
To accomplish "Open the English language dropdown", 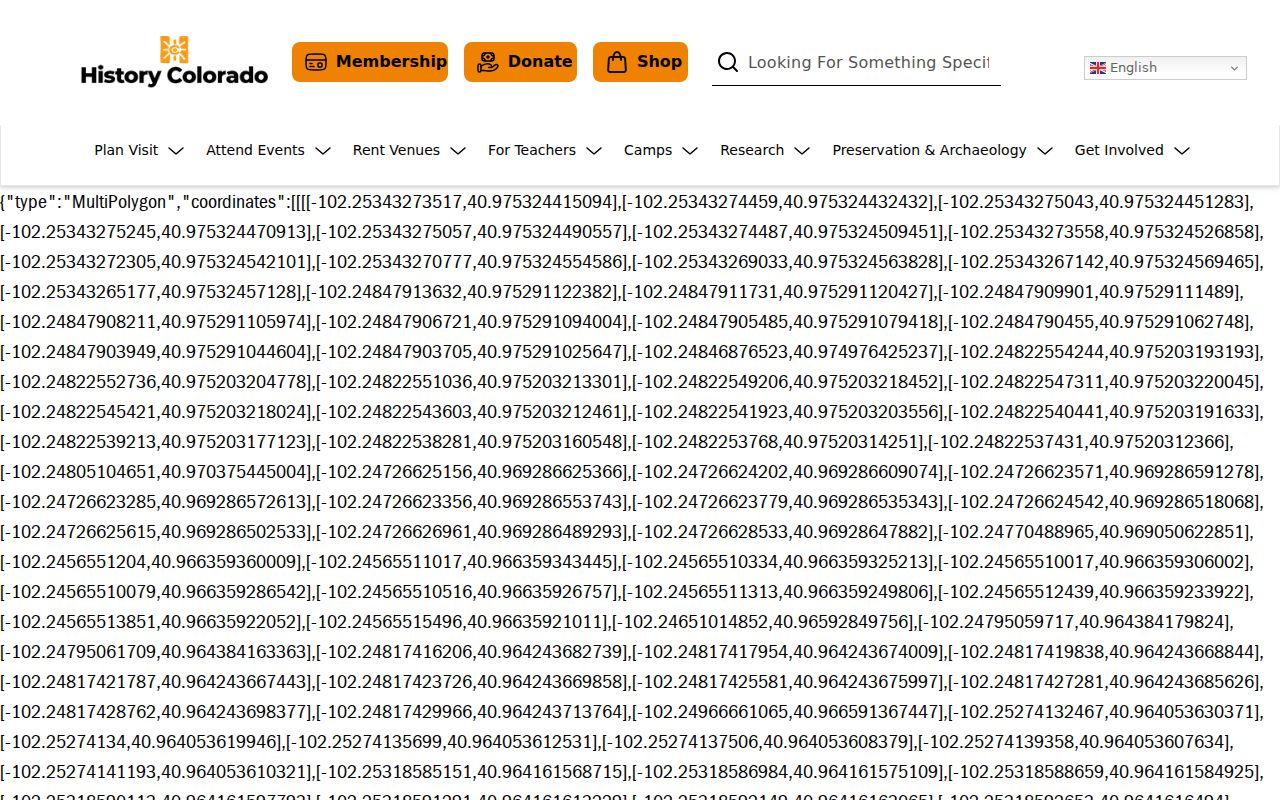I will point(1165,68).
